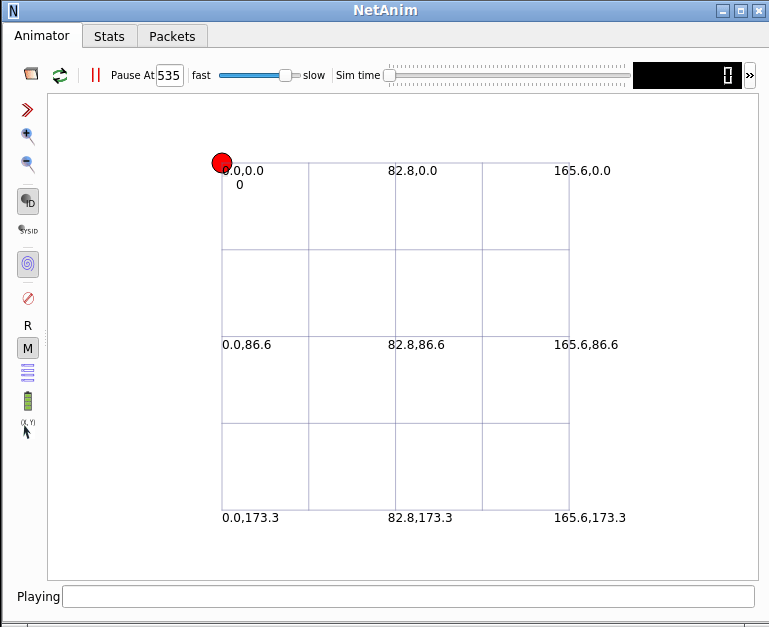Click the X,Y mouse position icon
Image resolution: width=769 pixels, height=627 pixels.
click(28, 429)
